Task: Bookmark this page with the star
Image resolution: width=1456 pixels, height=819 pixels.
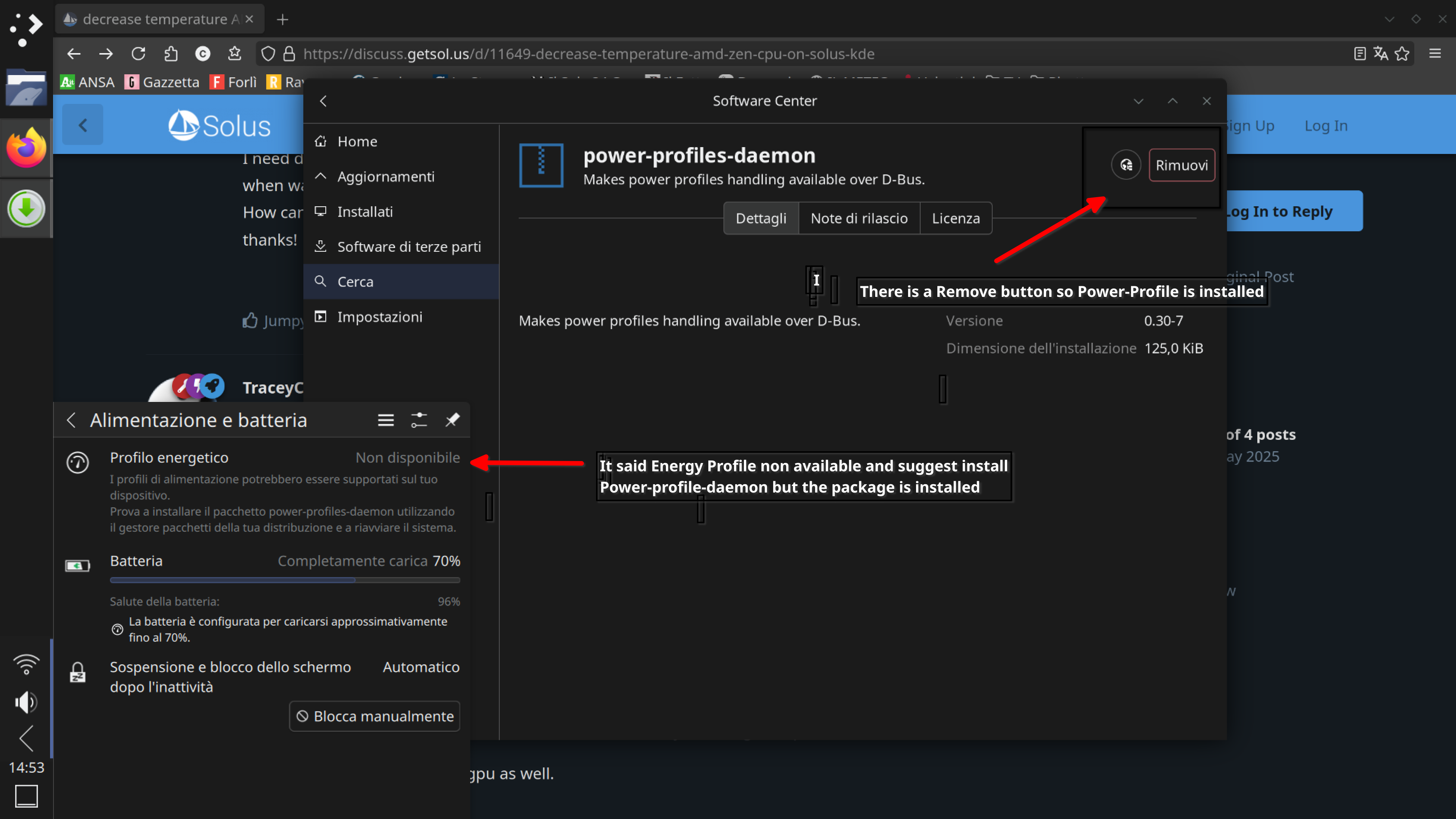Action: [x=1402, y=54]
